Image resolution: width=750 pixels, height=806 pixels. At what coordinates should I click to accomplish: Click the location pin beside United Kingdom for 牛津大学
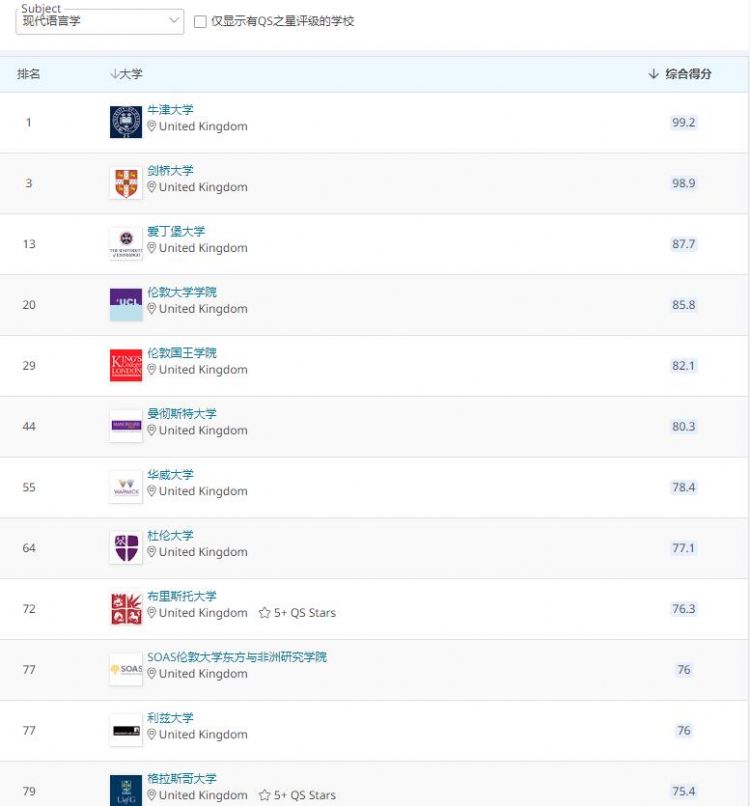150,127
